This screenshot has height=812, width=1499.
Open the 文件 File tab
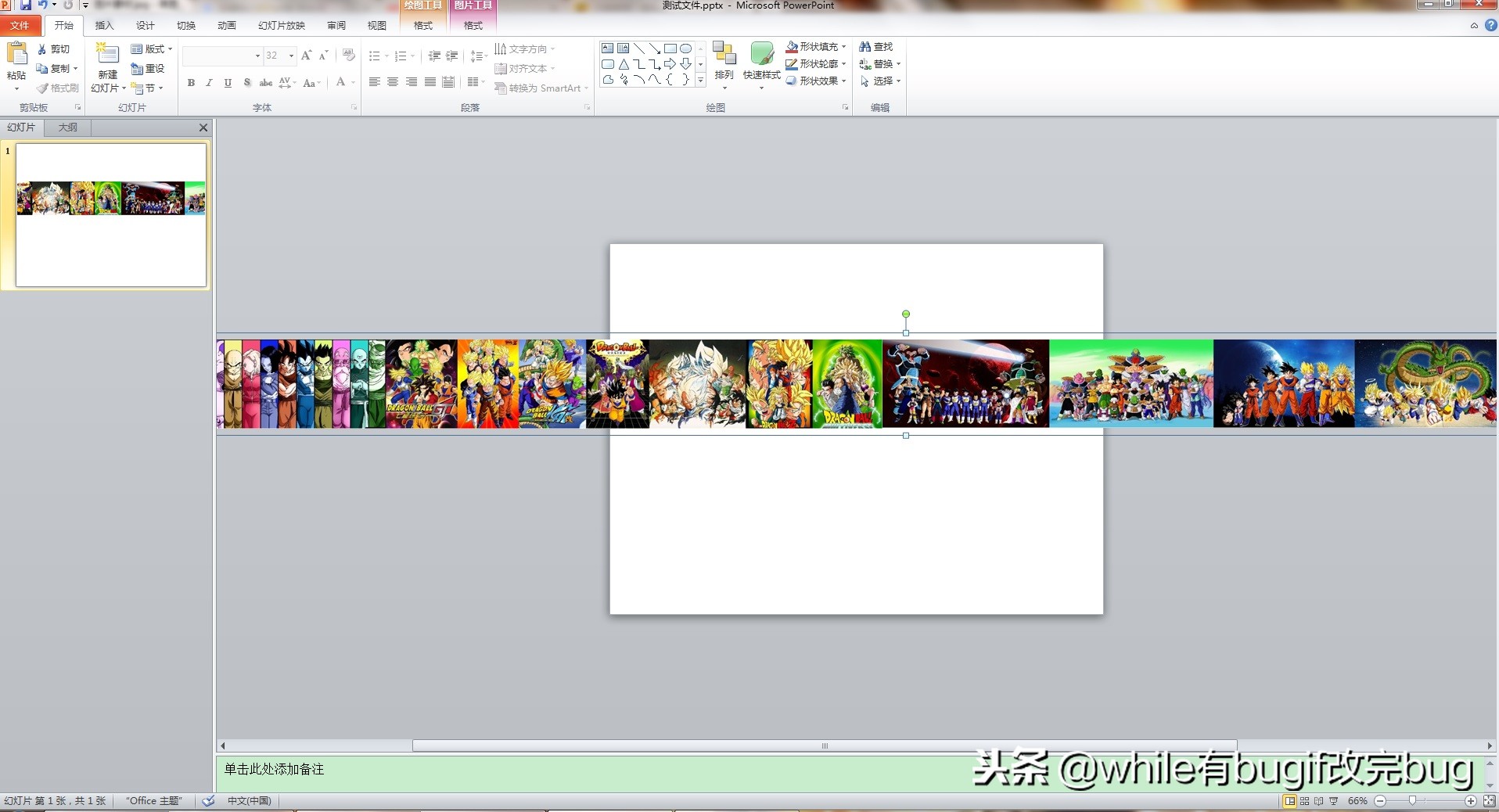(x=20, y=26)
